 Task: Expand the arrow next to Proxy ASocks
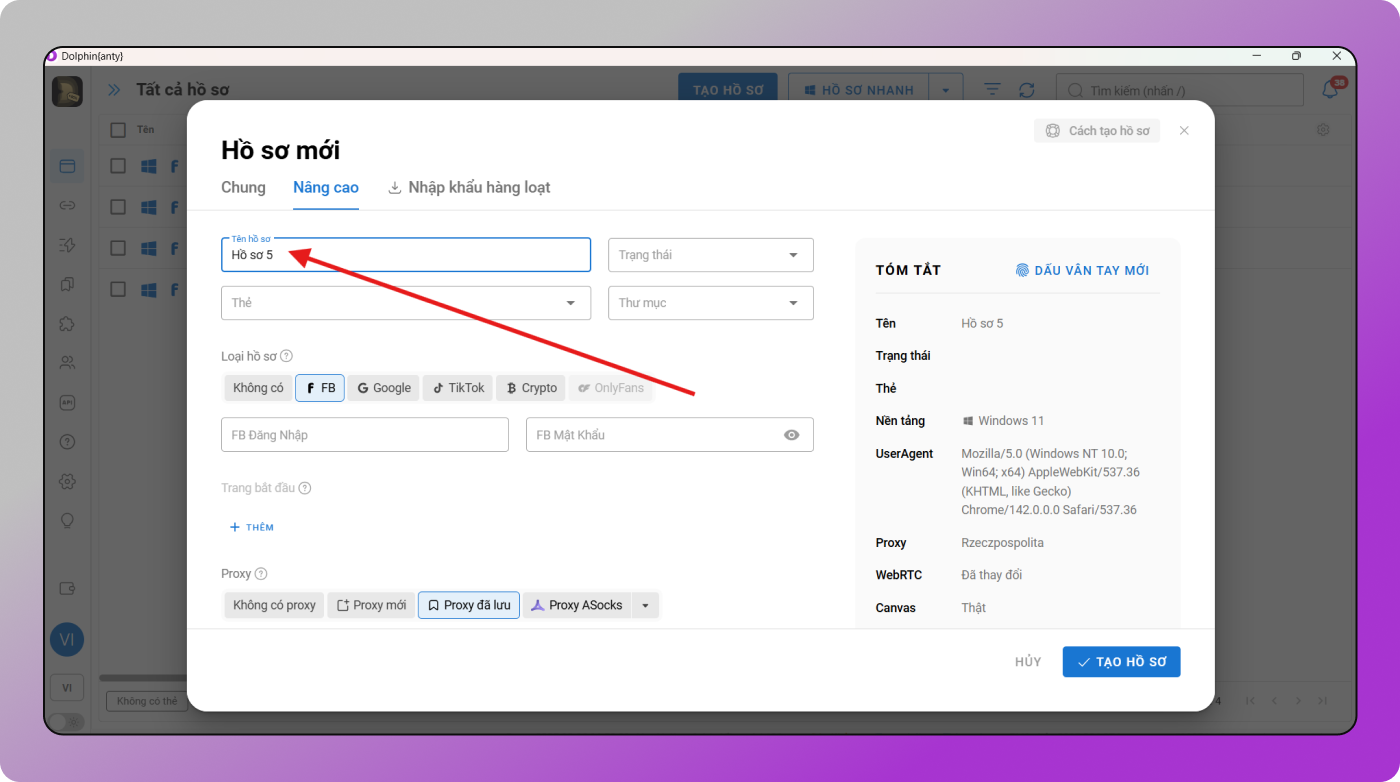point(645,605)
